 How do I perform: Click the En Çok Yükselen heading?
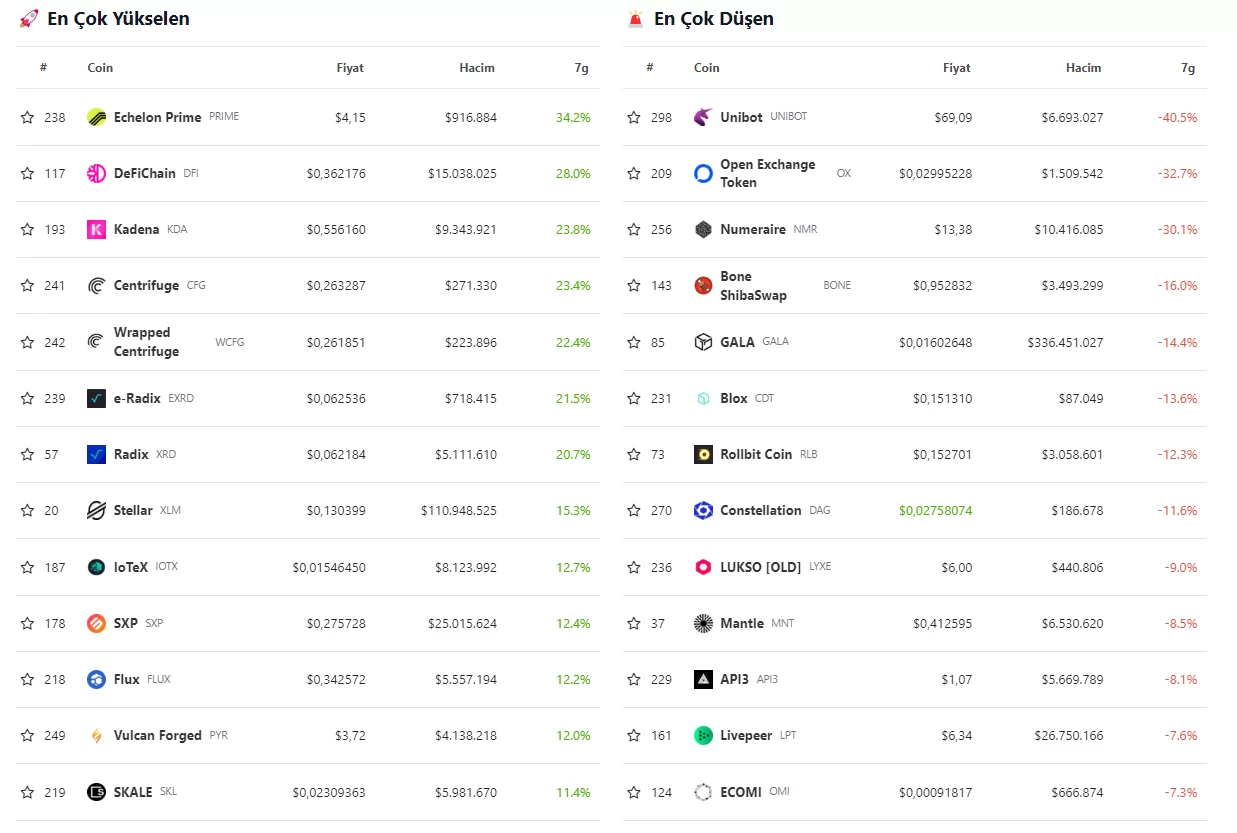coord(118,18)
